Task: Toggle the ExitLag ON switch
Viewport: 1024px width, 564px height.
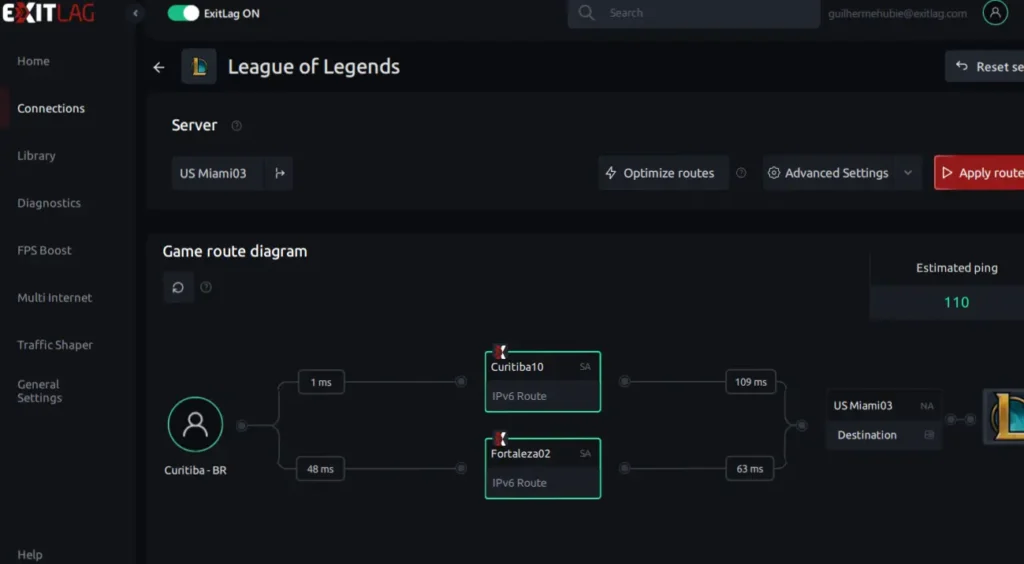Action: (183, 14)
